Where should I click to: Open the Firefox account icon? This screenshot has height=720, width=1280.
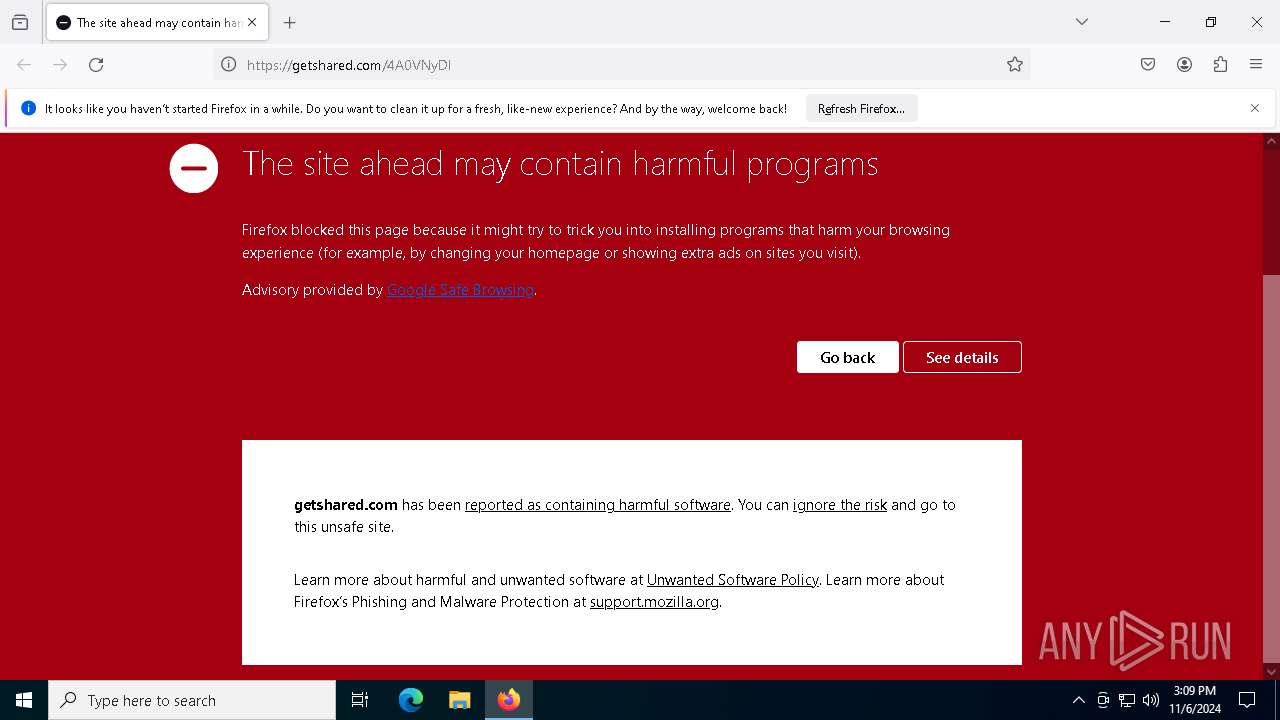(1184, 65)
